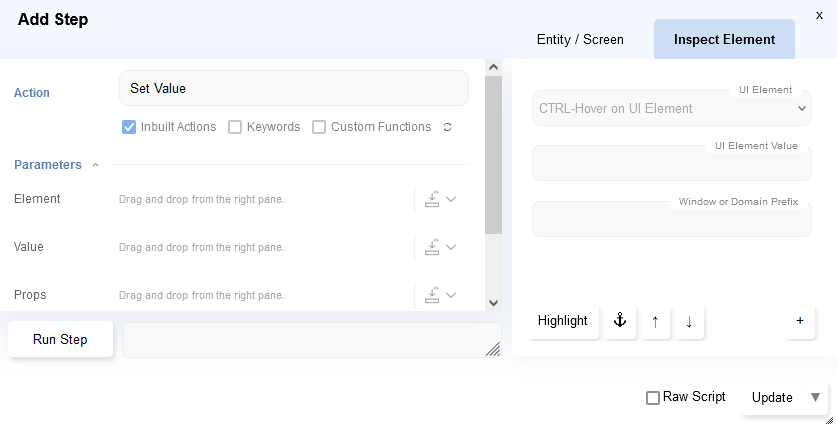Open the UI Element dropdown
This screenshot has height=428, width=837.
(672, 108)
